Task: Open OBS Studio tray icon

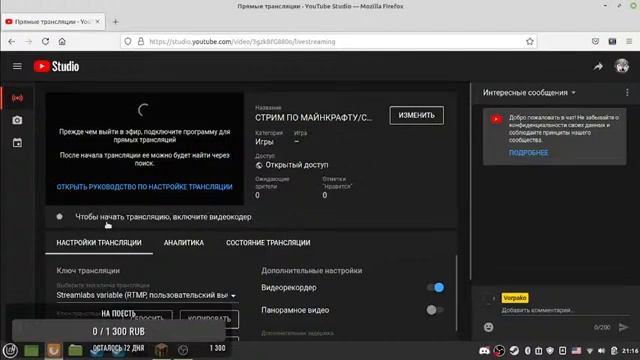Action: (499, 351)
